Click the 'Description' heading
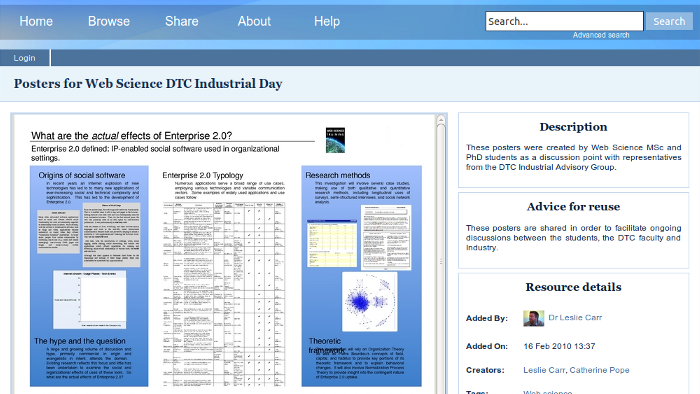700x394 pixels. (573, 127)
